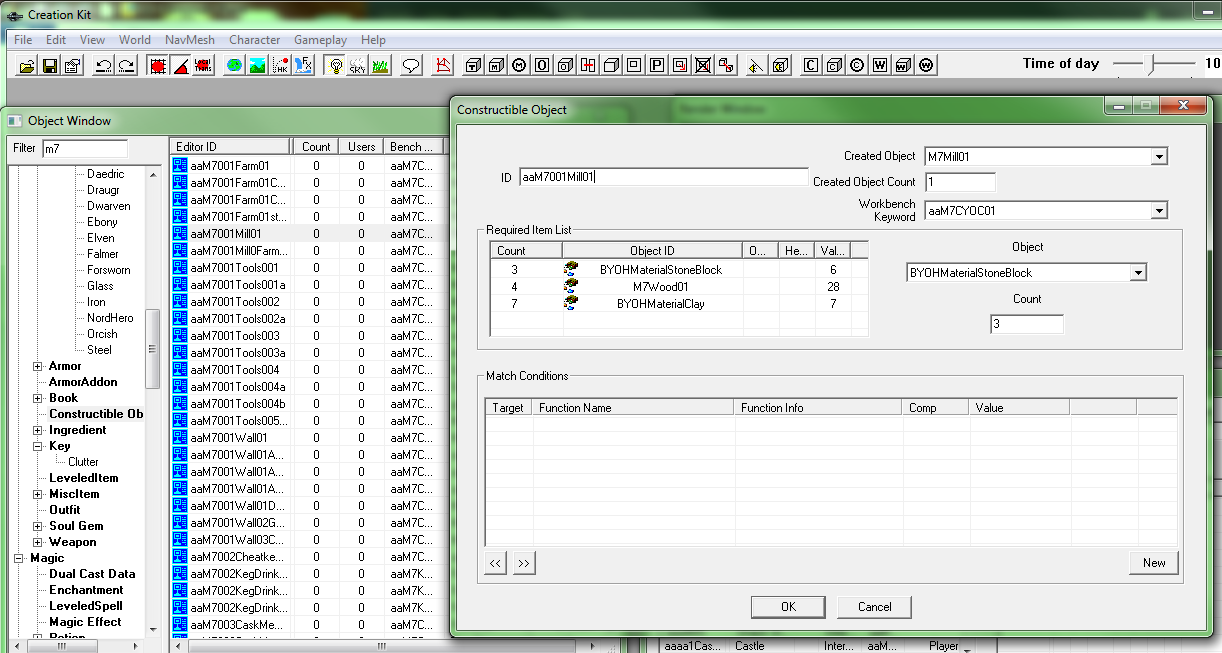Open the Gameplay menu
Image resolution: width=1222 pixels, height=653 pixels.
[320, 40]
